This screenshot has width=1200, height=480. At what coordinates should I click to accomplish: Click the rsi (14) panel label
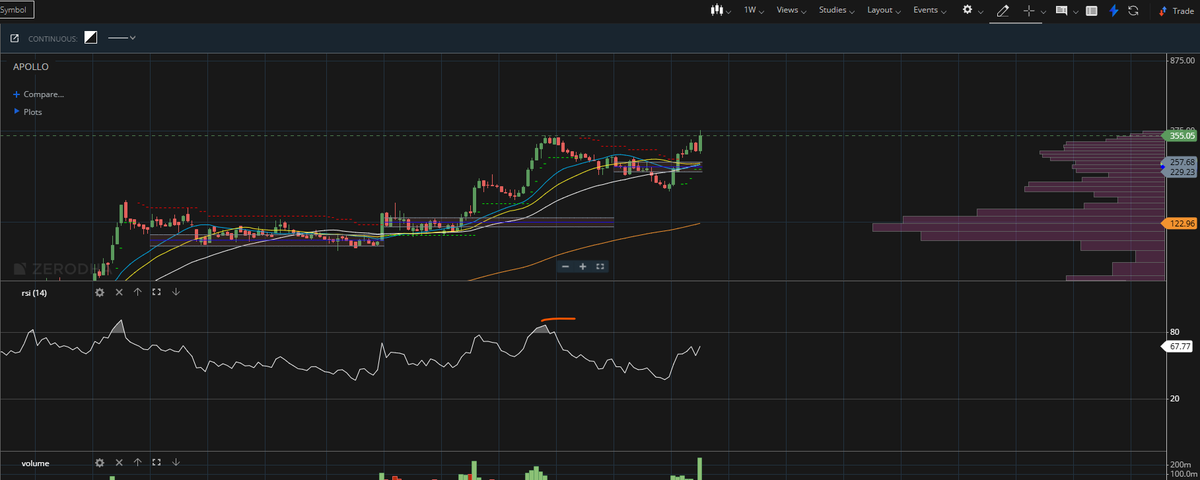(34, 292)
